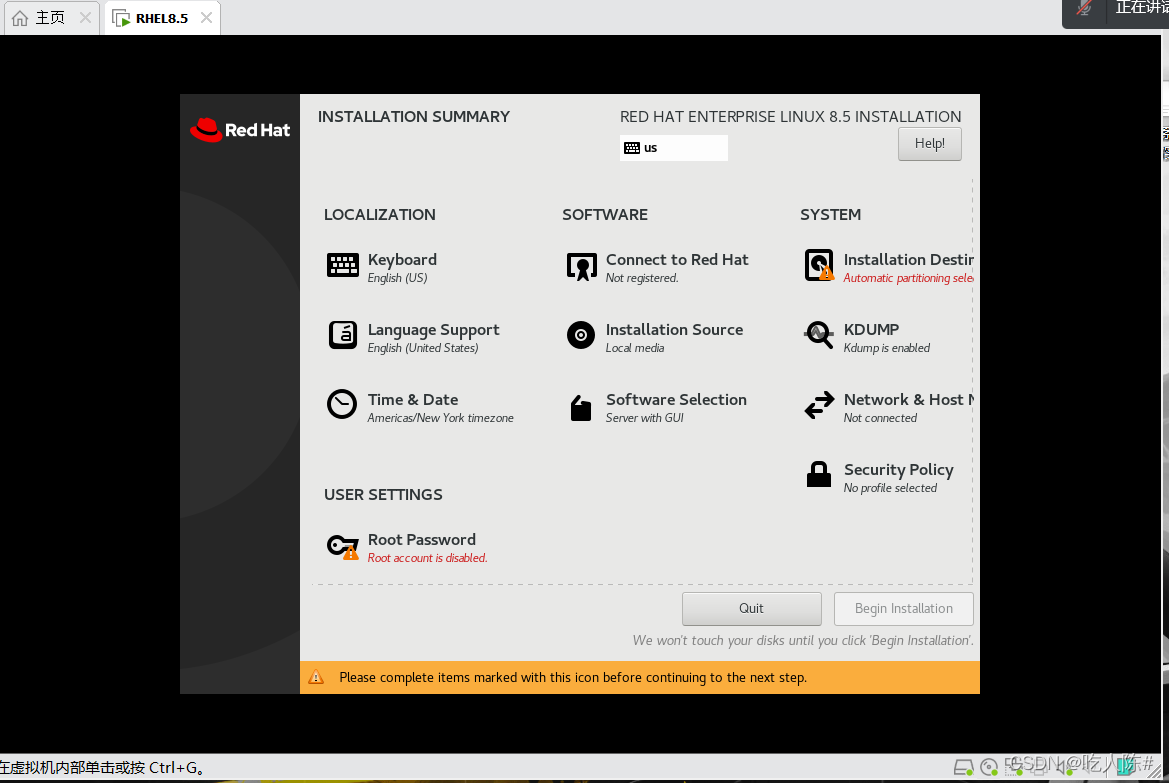
Task: Click the CD/DVD status icon in bottom bar
Action: (989, 767)
